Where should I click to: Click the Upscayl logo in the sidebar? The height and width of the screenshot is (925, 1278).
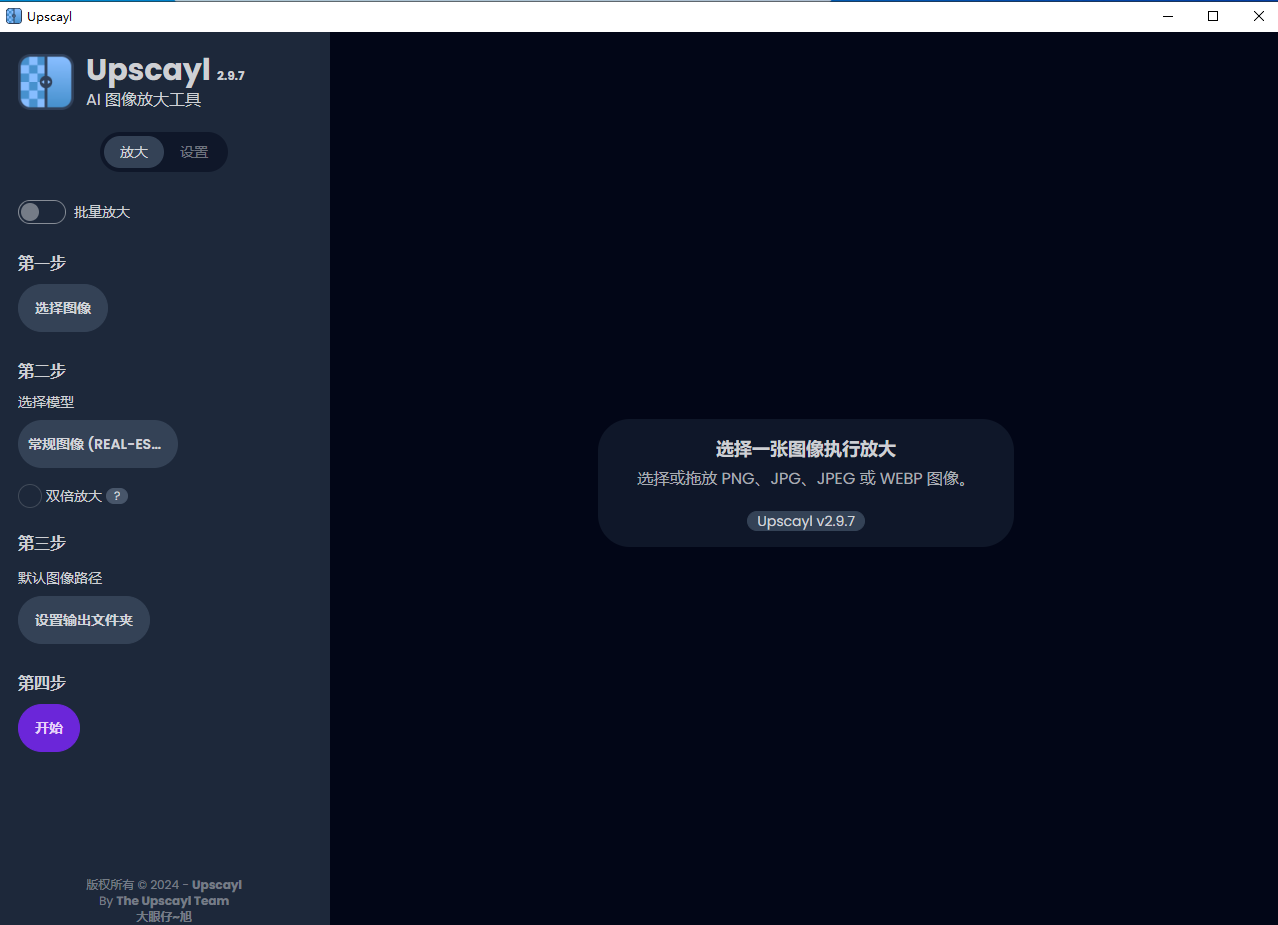45,81
